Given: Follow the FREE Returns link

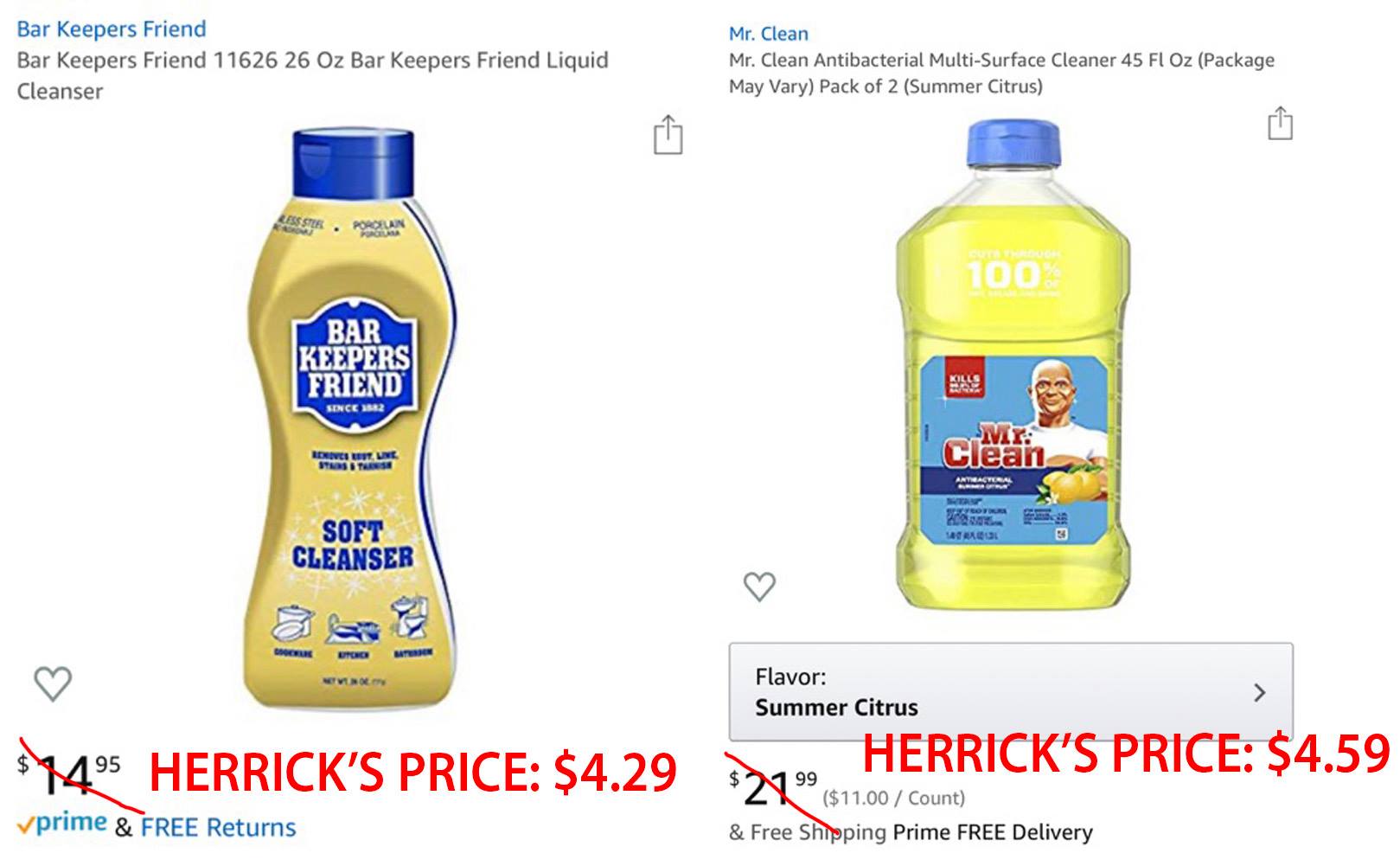Looking at the screenshot, I should click(x=218, y=827).
